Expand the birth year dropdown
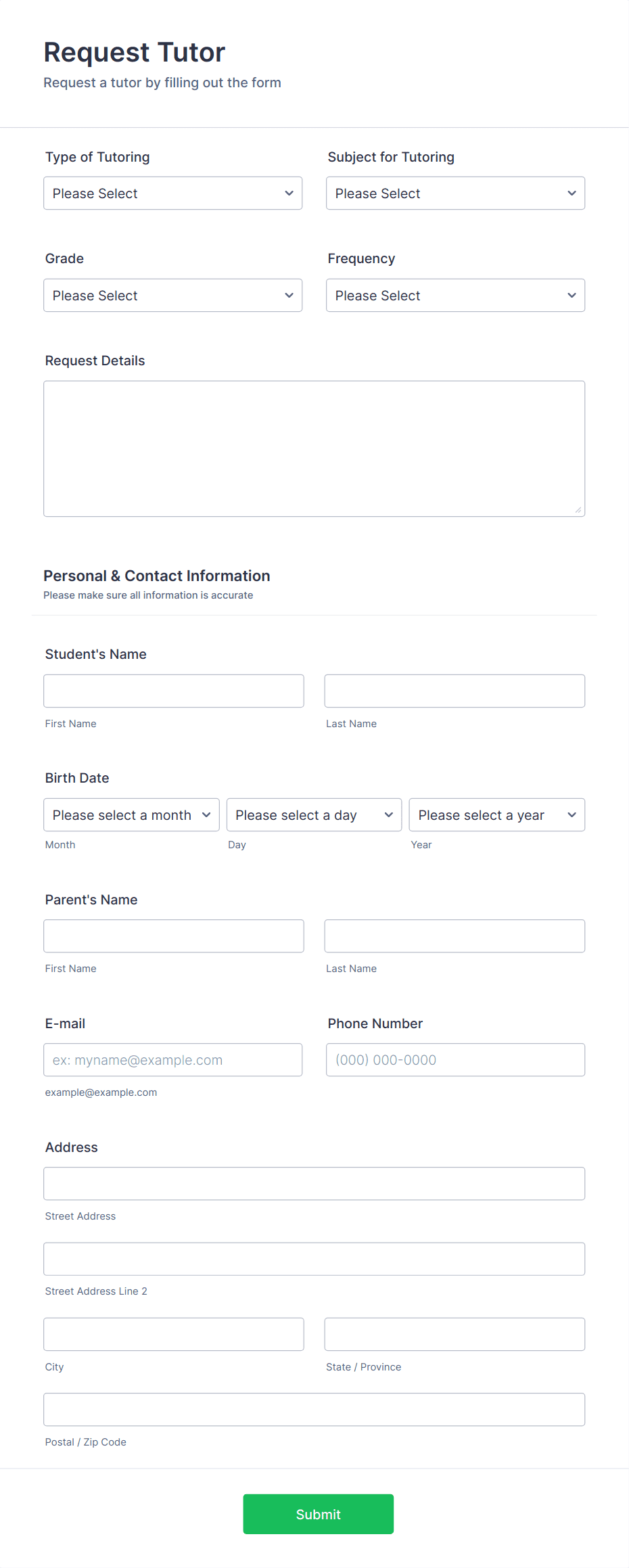The image size is (629, 1568). pos(496,814)
